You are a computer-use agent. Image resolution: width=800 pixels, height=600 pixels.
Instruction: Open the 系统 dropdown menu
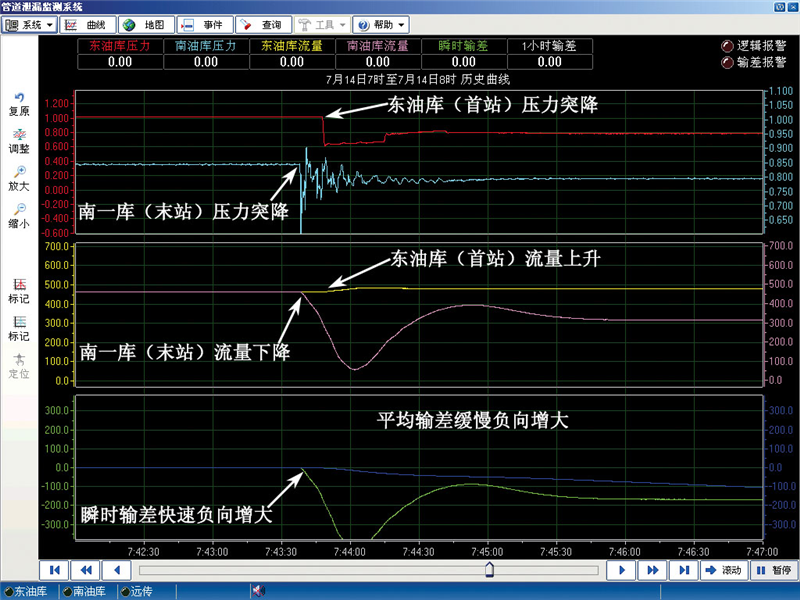[x=29, y=24]
